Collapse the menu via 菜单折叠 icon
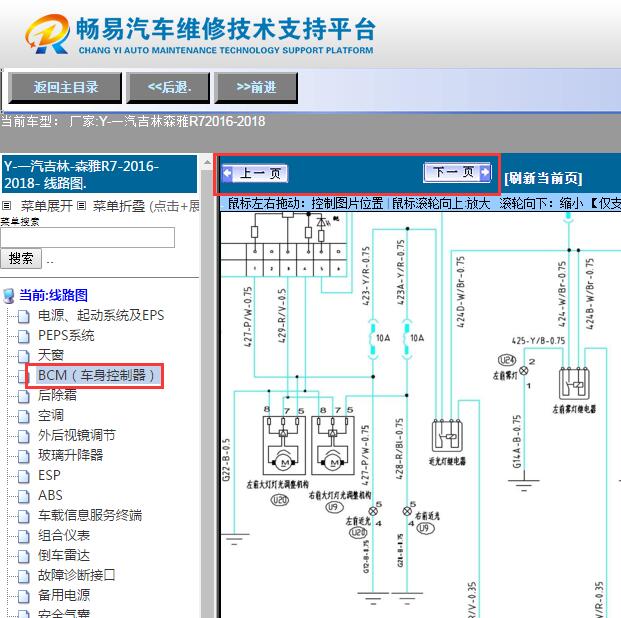The height and width of the screenshot is (618, 621). pos(81,206)
